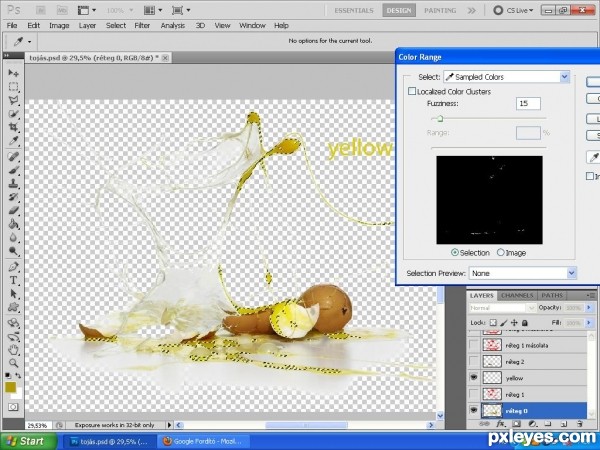Image resolution: width=600 pixels, height=450 pixels.
Task: Click the foreground color swatch
Action: point(10,387)
